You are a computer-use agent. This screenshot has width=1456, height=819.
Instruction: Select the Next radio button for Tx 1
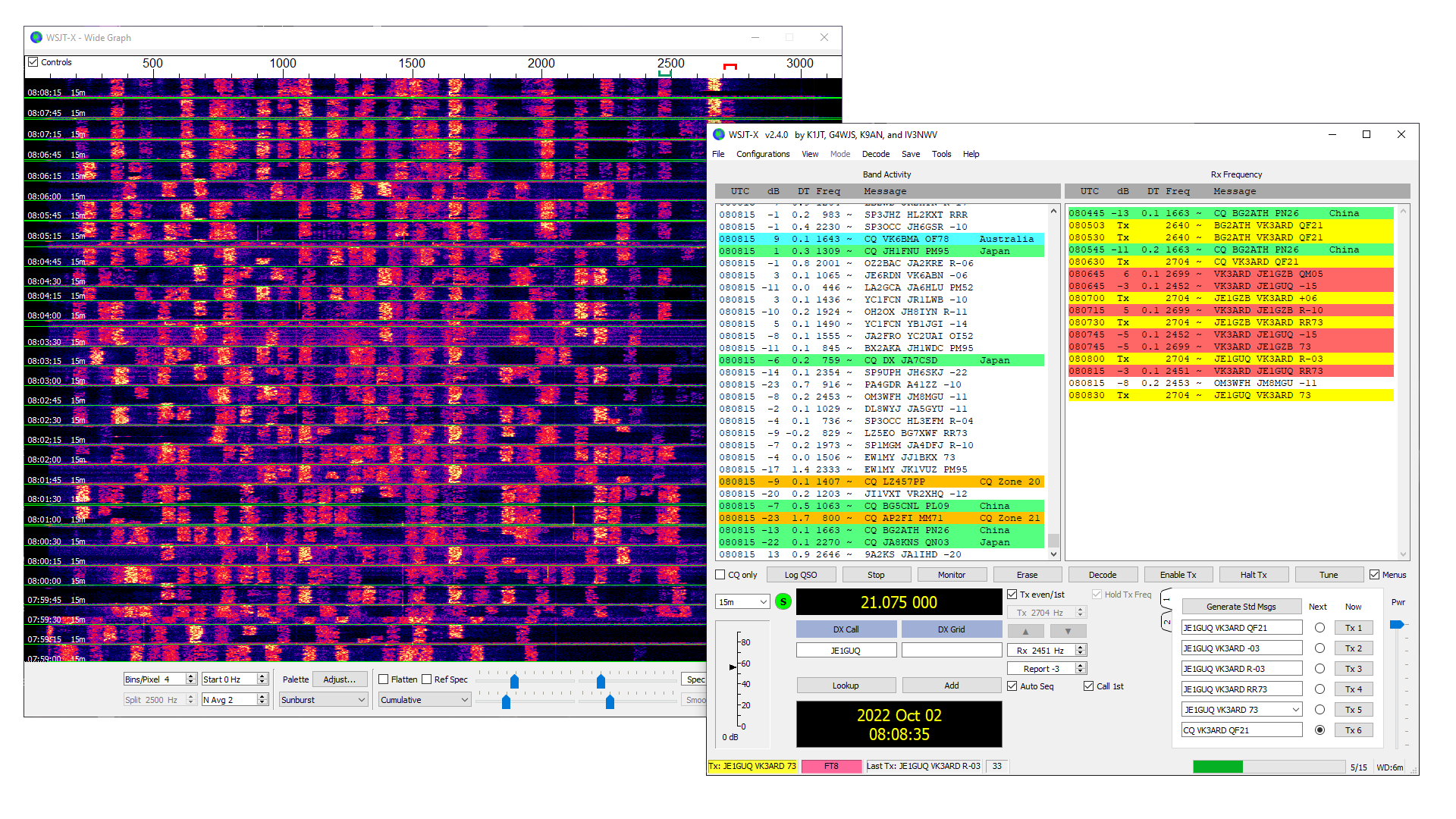pos(1319,628)
